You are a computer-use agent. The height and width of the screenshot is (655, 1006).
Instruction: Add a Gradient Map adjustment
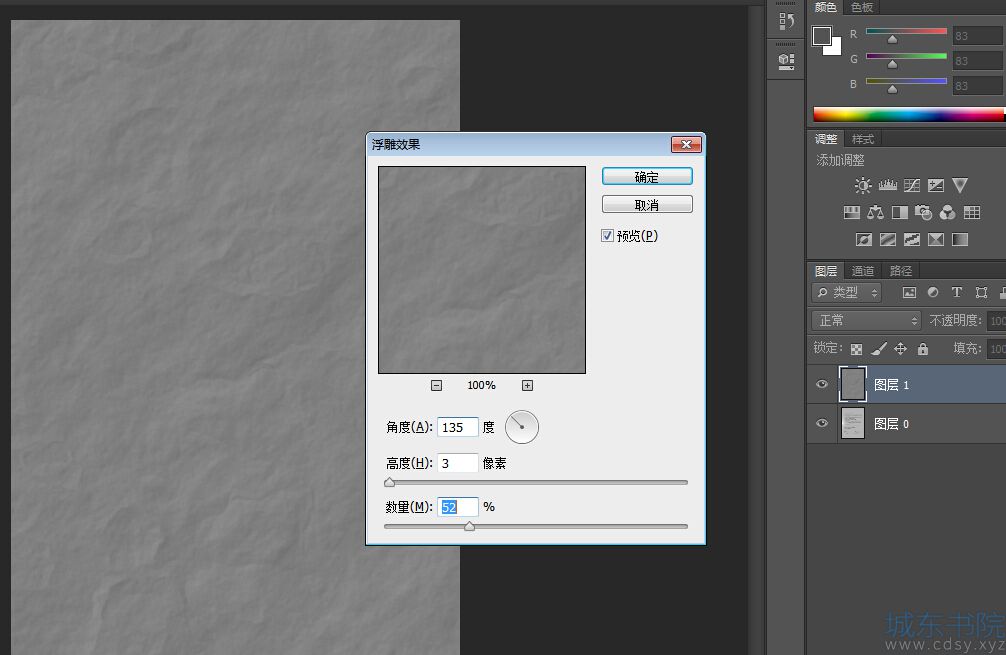click(x=960, y=239)
